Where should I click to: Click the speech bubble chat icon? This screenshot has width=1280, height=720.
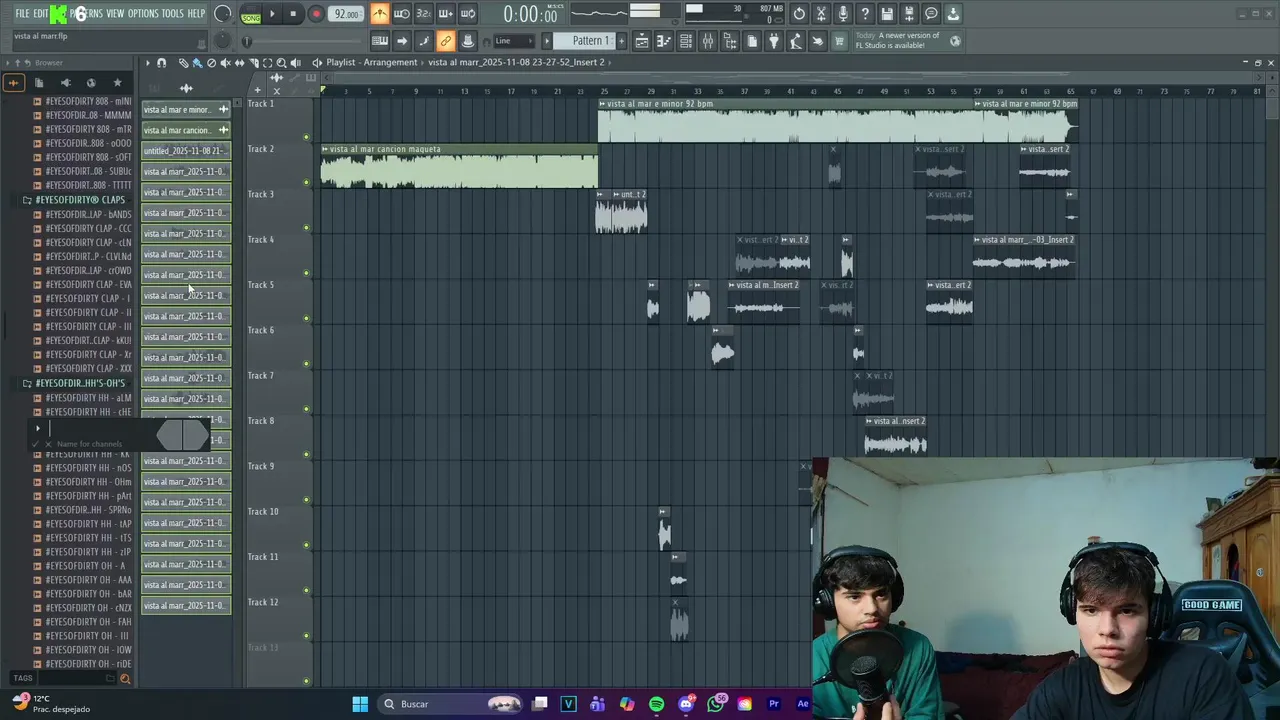(x=931, y=14)
